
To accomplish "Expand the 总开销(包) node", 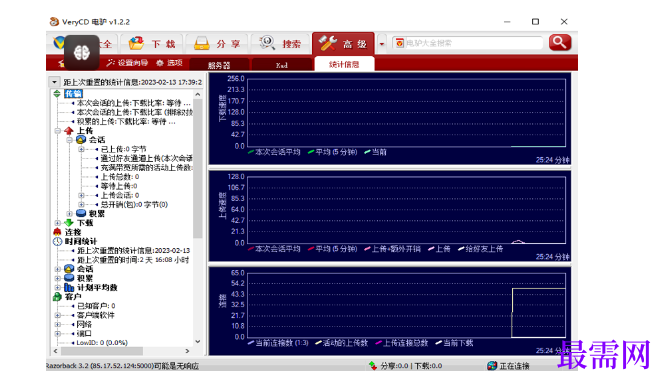I will 81,205.
